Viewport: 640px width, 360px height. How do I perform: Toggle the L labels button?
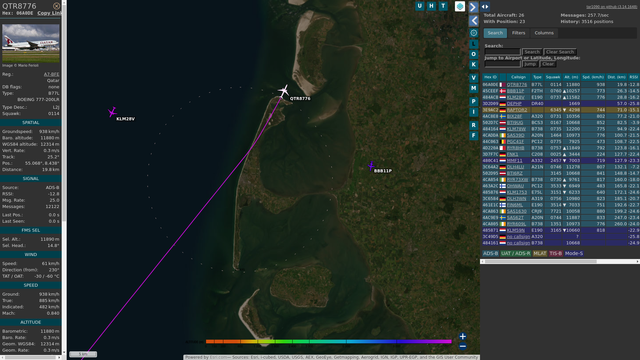[473, 44]
